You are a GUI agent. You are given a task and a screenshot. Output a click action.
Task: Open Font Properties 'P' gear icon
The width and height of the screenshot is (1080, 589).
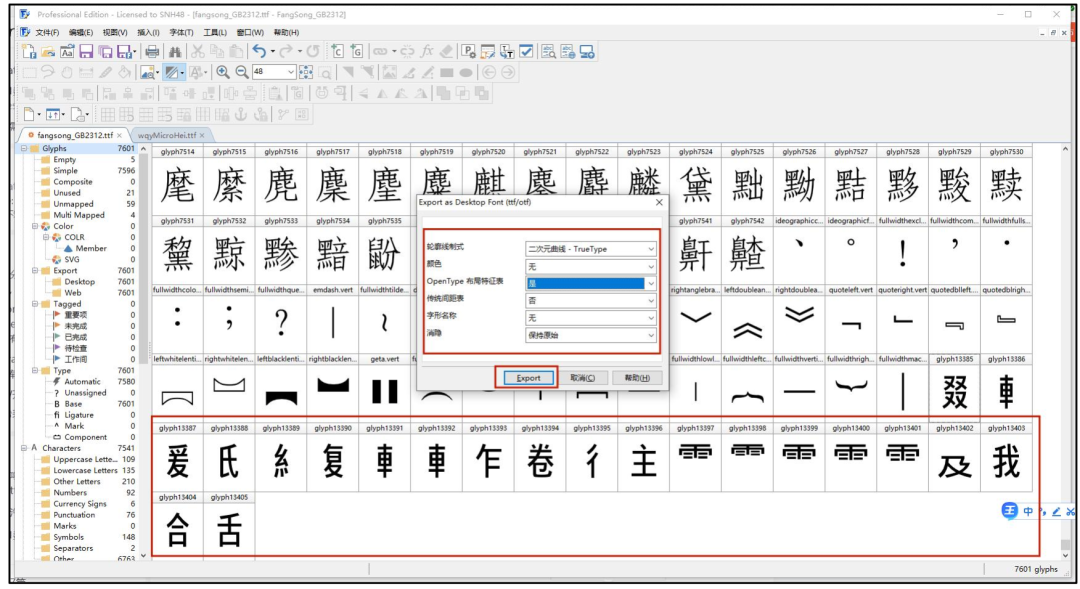[468, 52]
